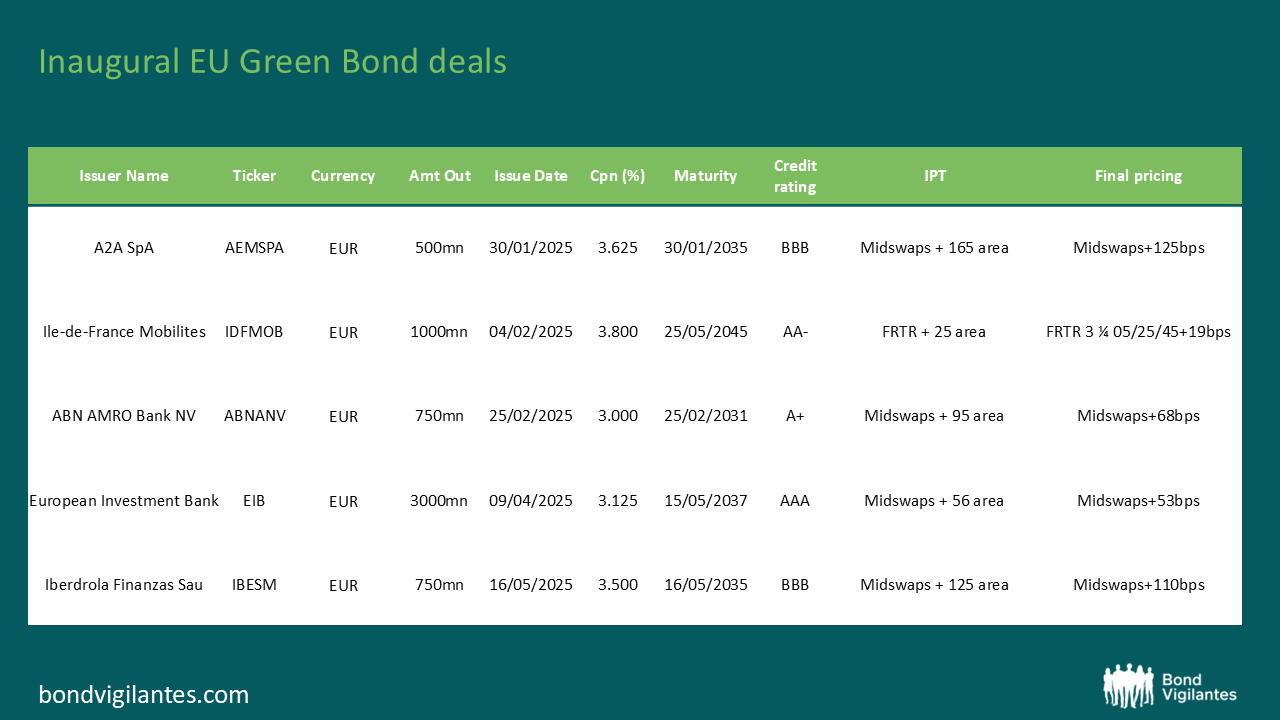Click the 'Final pricing' column header
This screenshot has width=1280, height=720.
coord(1138,176)
